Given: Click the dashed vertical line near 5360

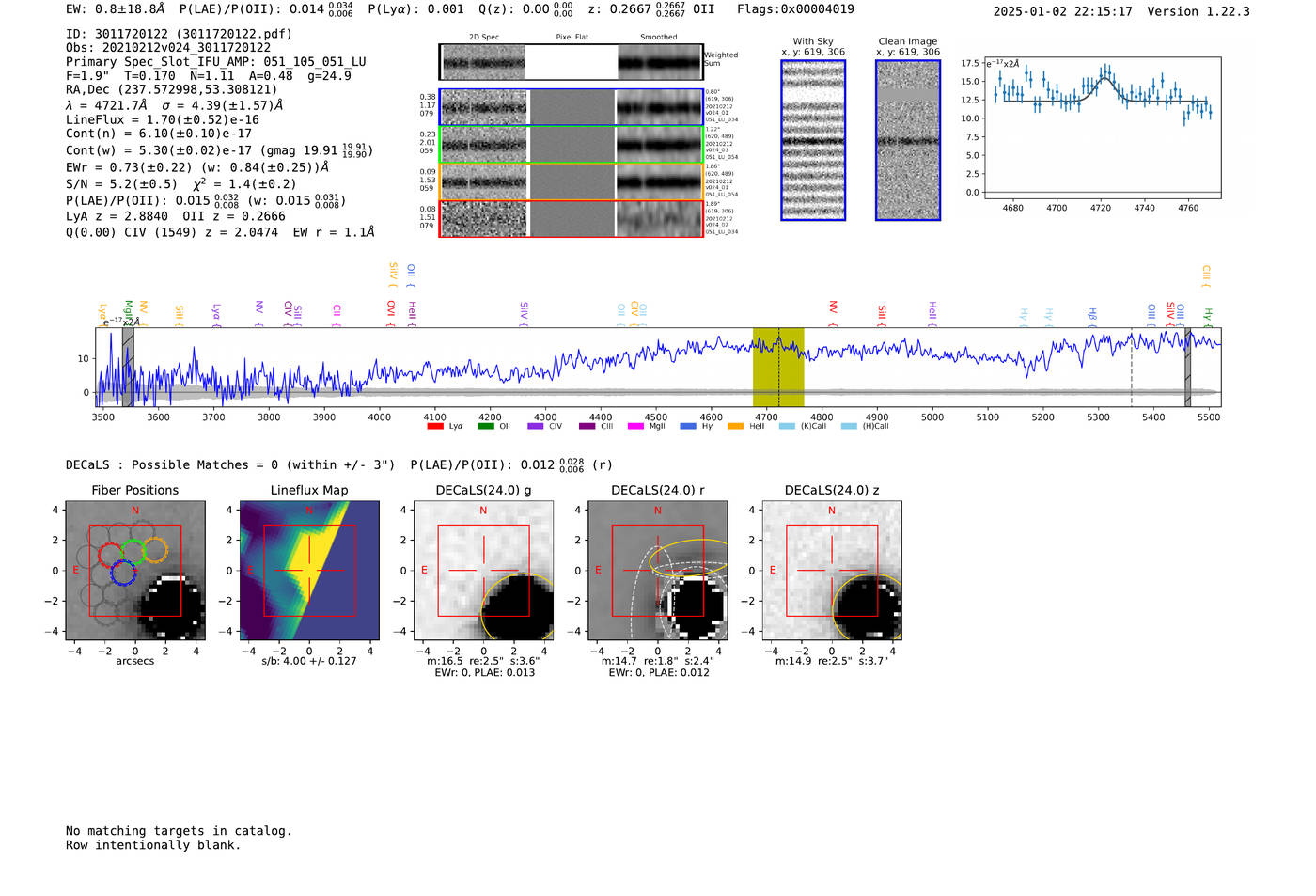Looking at the screenshot, I should coord(1131,367).
